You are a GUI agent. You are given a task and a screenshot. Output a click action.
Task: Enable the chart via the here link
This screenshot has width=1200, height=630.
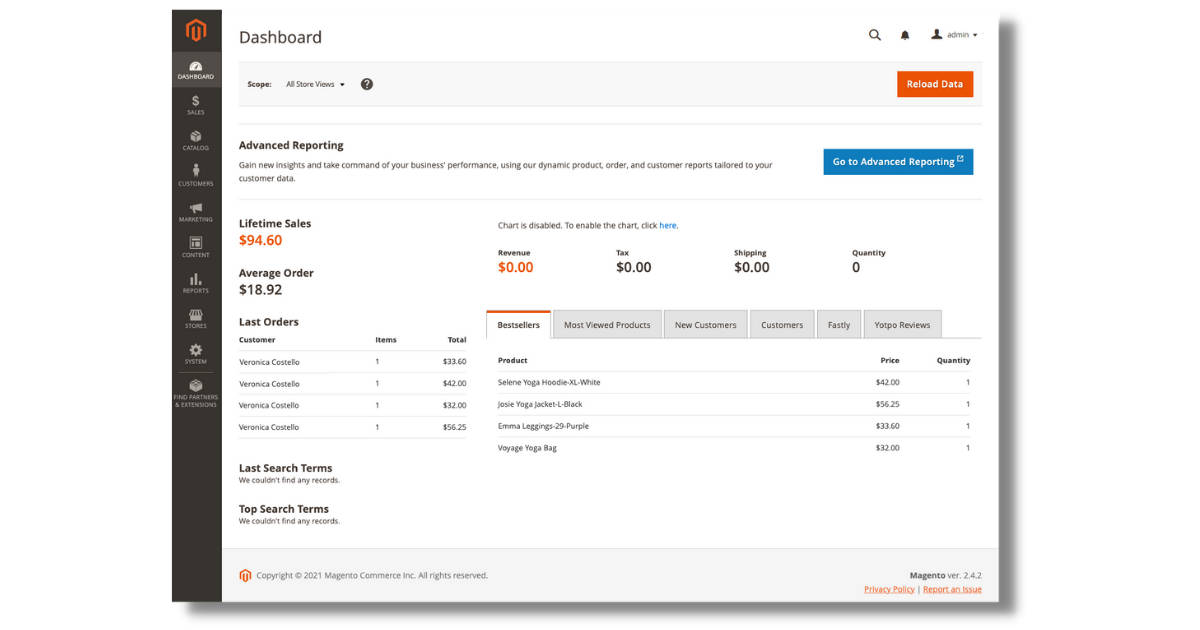(668, 225)
